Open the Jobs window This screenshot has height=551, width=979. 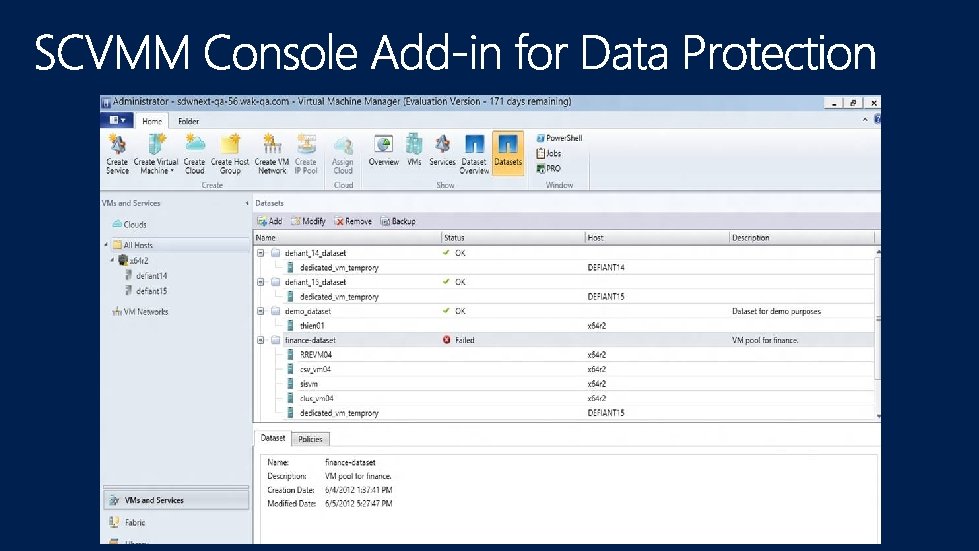pyautogui.click(x=549, y=153)
